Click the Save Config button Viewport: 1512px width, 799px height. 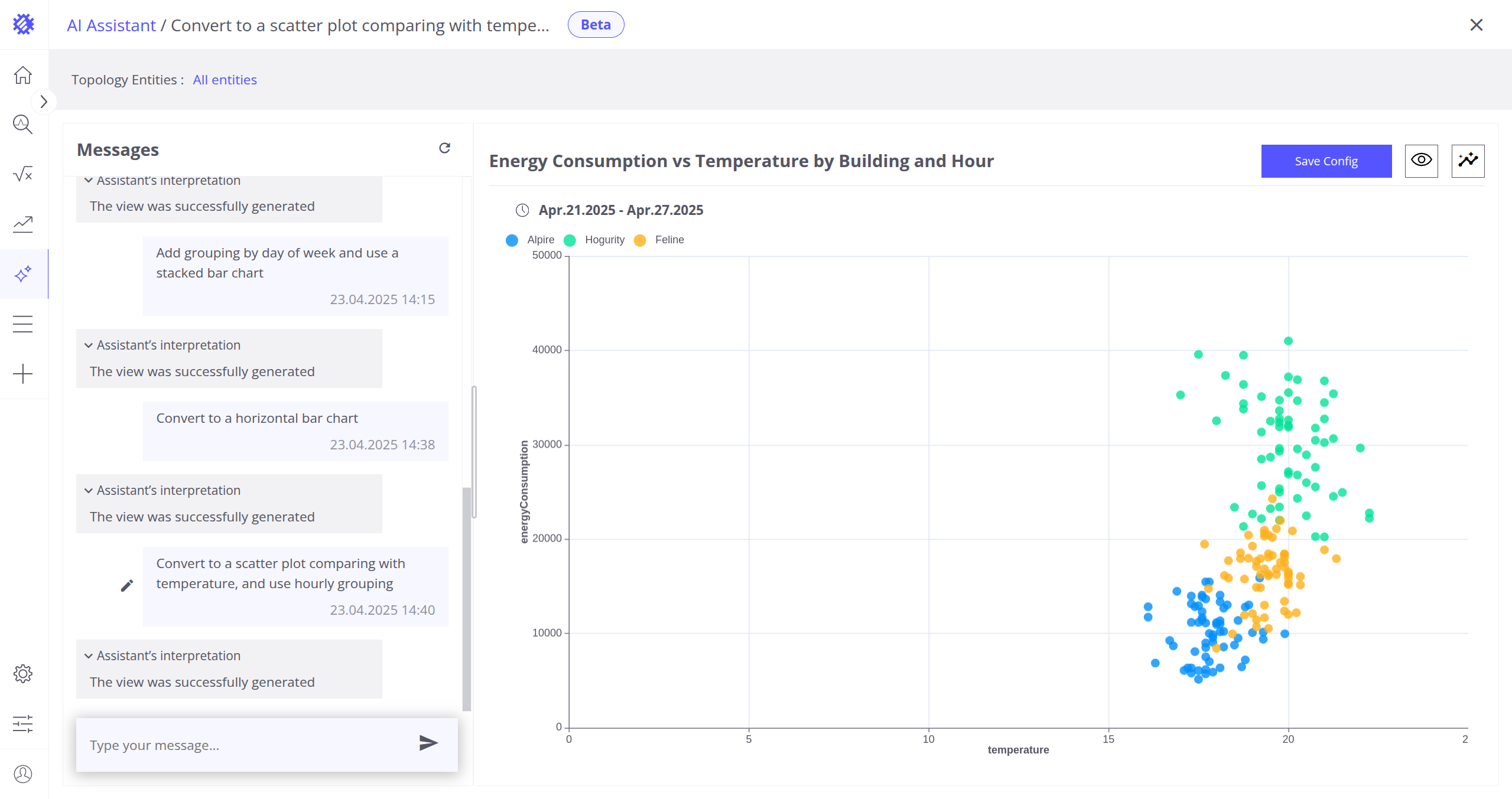[1326, 161]
